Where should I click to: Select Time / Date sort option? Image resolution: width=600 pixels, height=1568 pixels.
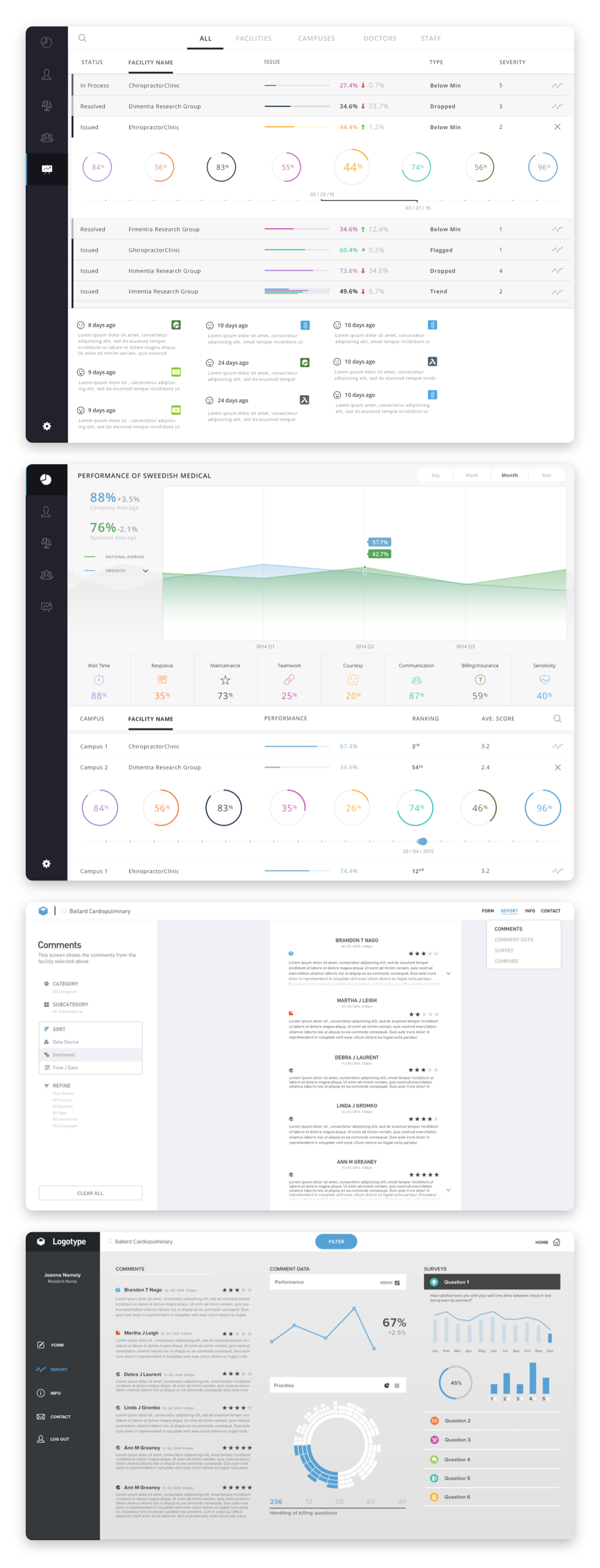tap(65, 1068)
